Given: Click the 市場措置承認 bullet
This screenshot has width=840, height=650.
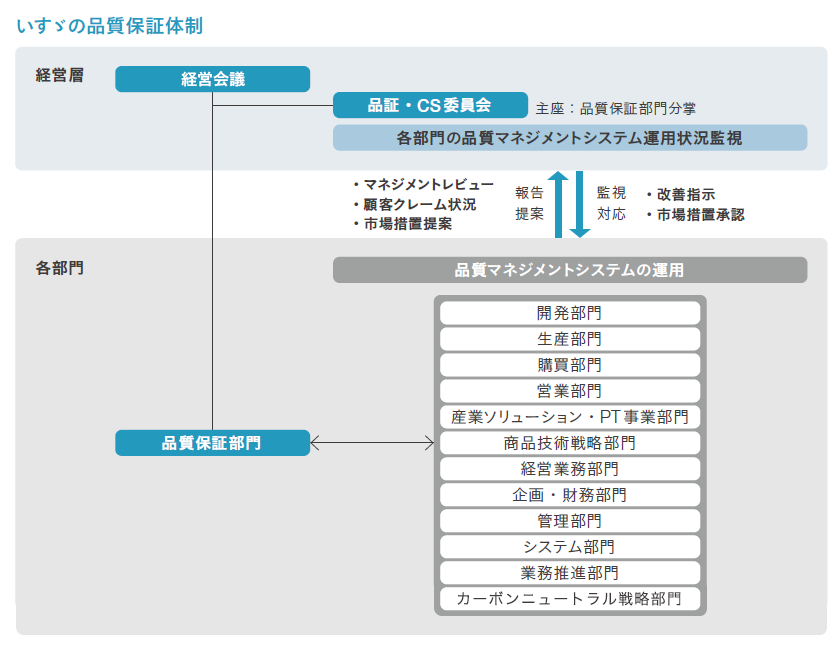Looking at the screenshot, I should [695, 215].
